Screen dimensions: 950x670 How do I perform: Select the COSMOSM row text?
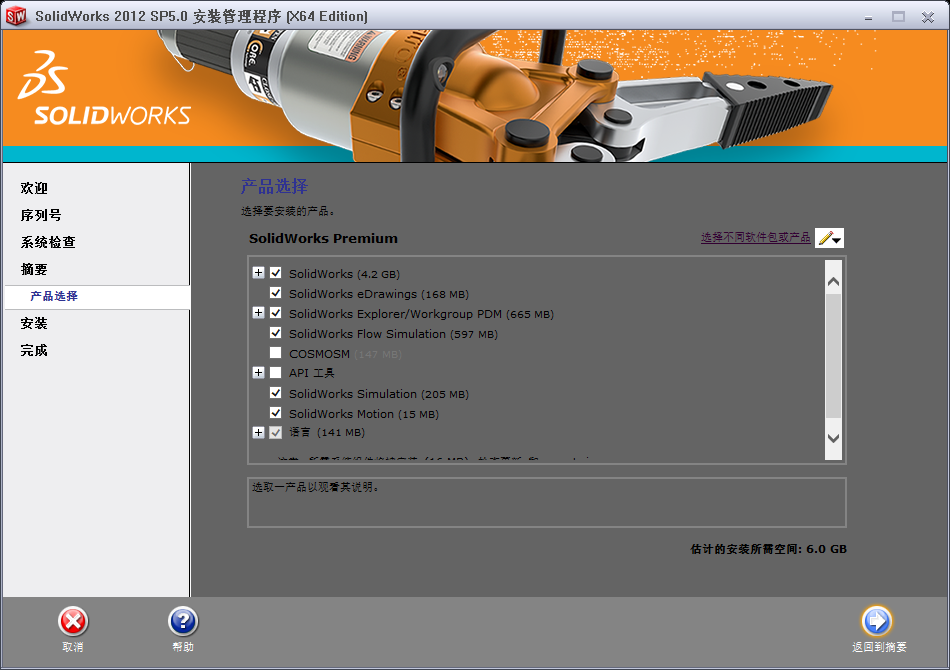click(345, 354)
